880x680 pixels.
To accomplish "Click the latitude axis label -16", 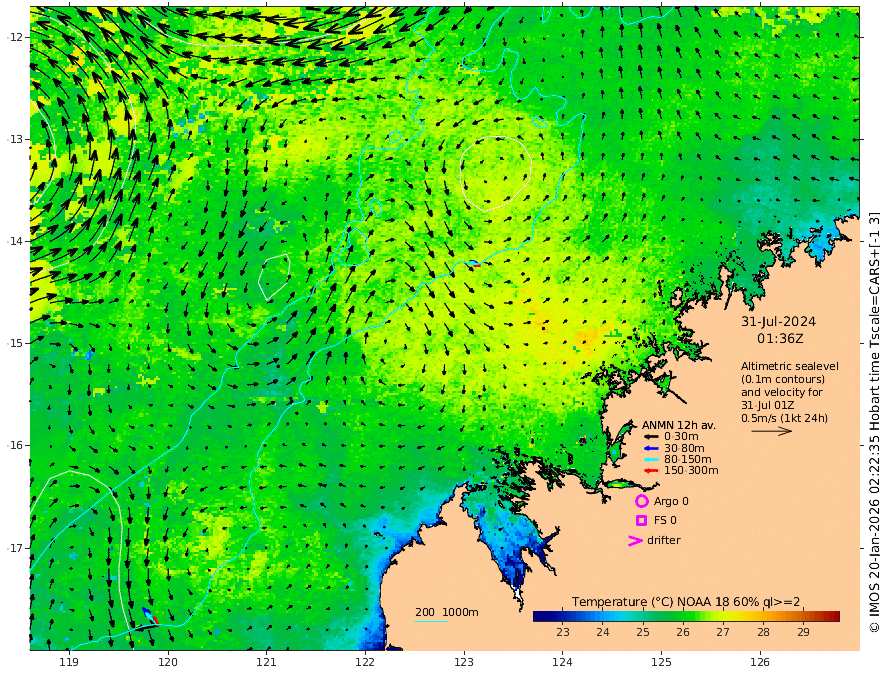I will (16, 445).
